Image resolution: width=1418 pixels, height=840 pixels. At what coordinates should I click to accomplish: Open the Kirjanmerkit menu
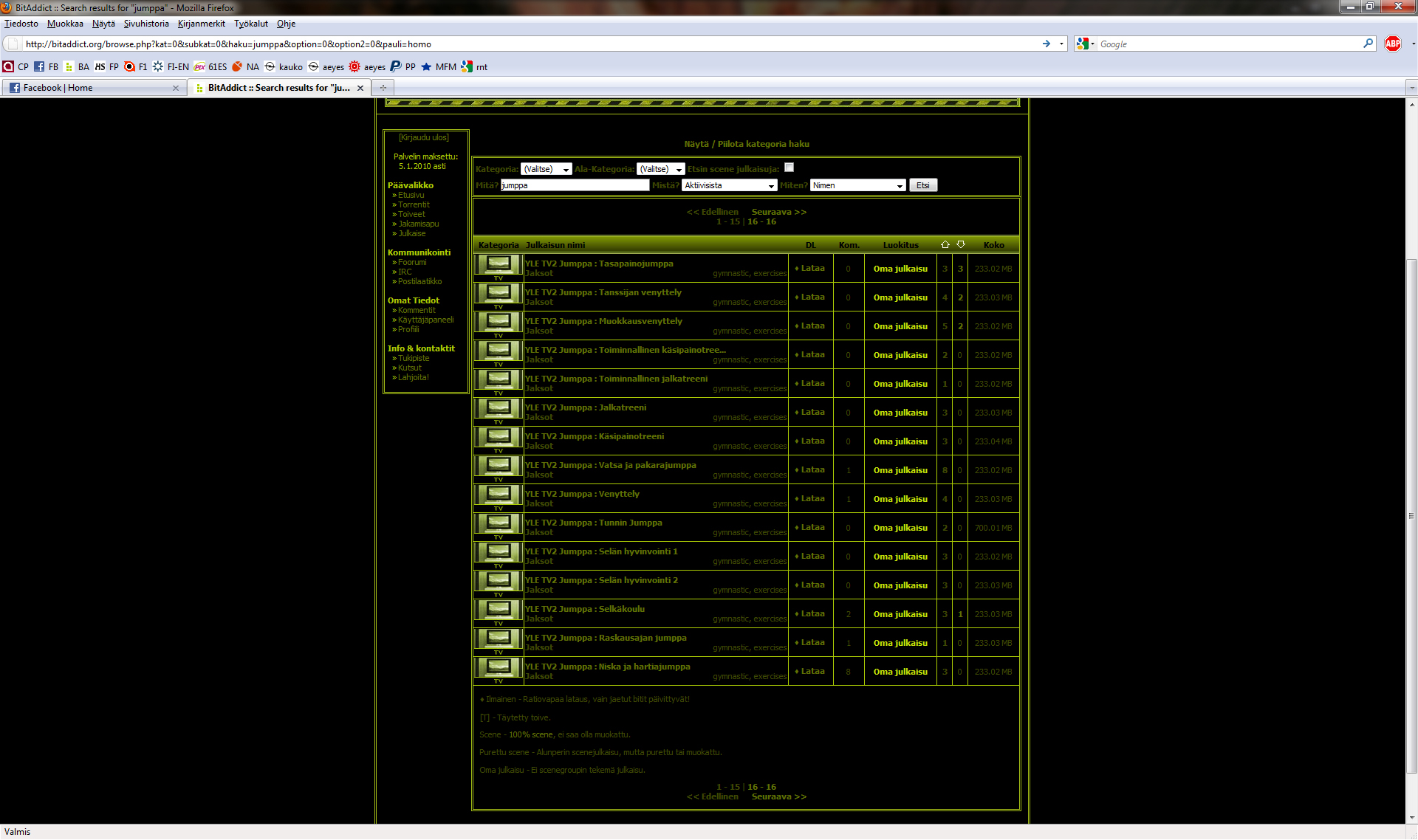tap(201, 24)
